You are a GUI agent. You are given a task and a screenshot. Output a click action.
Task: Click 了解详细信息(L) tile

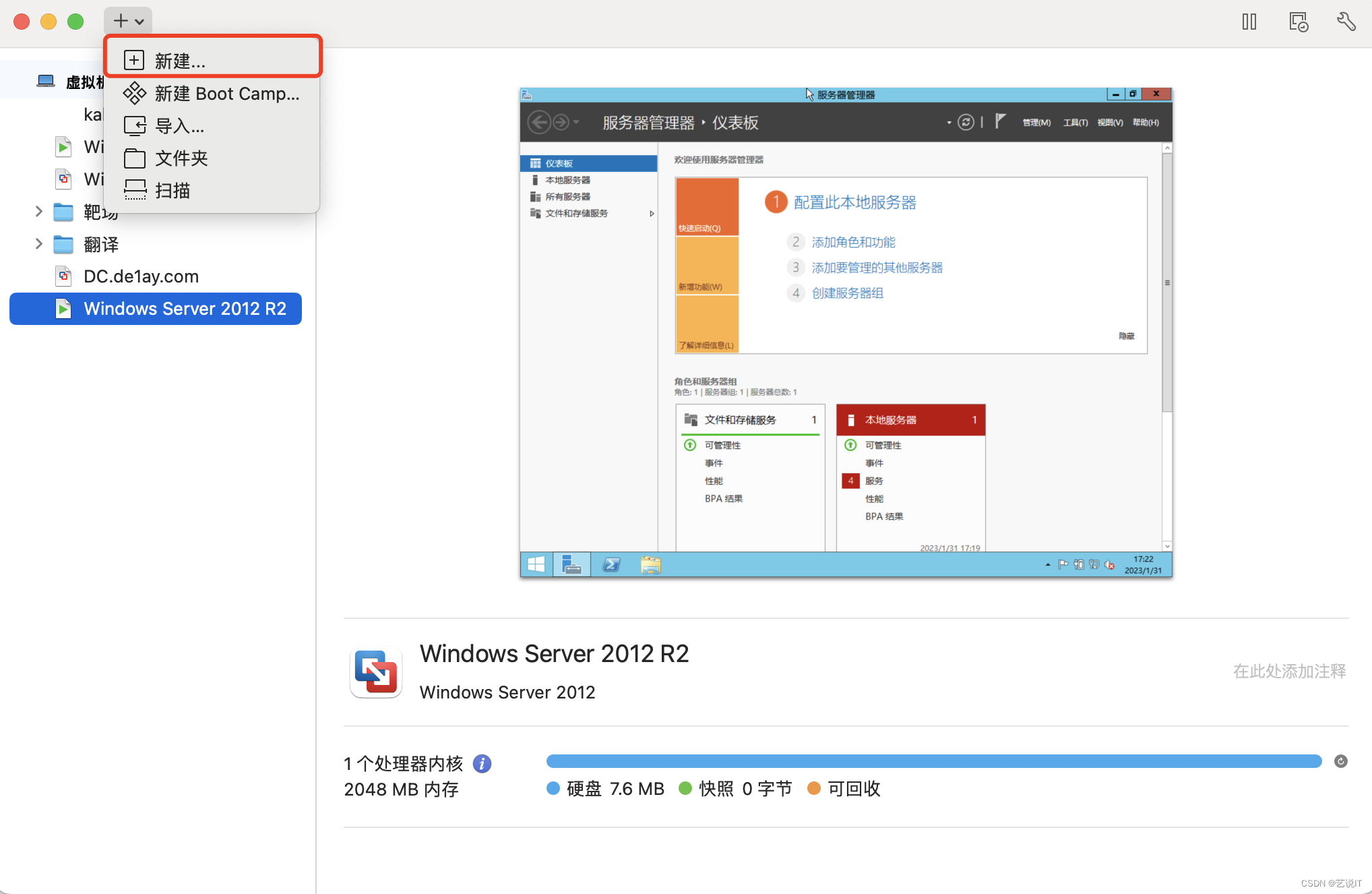click(707, 324)
